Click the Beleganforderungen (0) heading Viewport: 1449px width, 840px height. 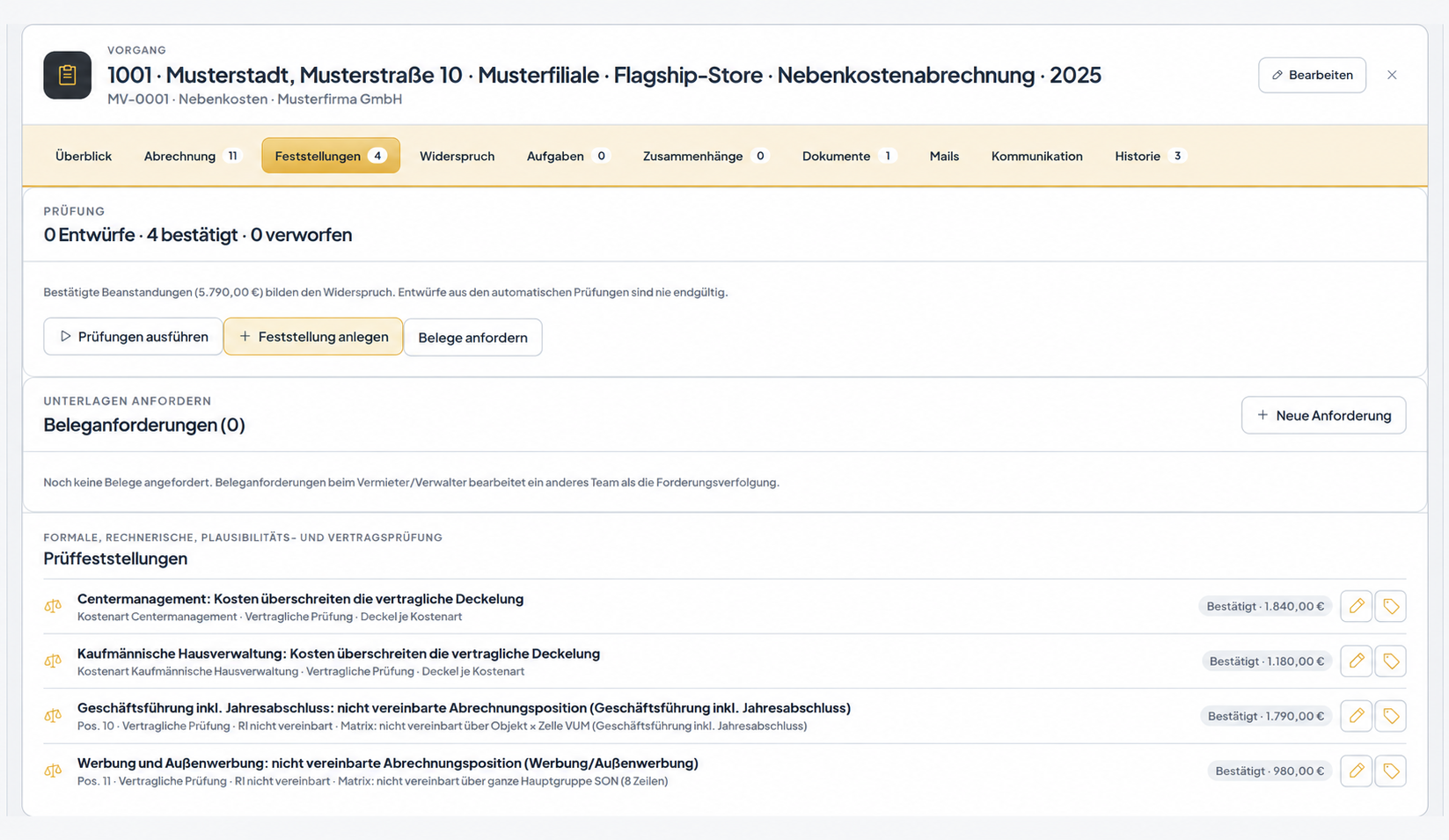(144, 425)
